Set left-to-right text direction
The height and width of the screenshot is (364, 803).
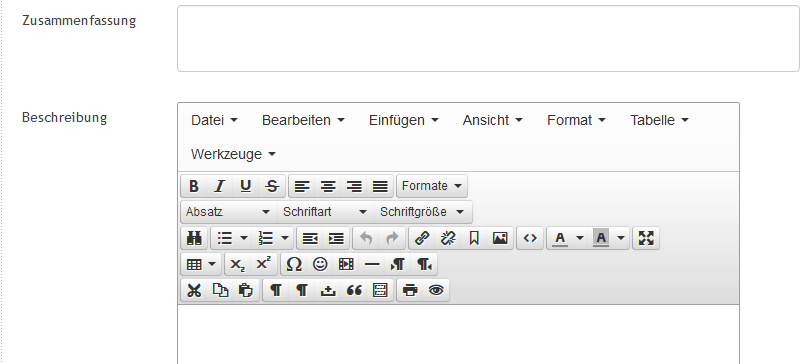[x=398, y=264]
